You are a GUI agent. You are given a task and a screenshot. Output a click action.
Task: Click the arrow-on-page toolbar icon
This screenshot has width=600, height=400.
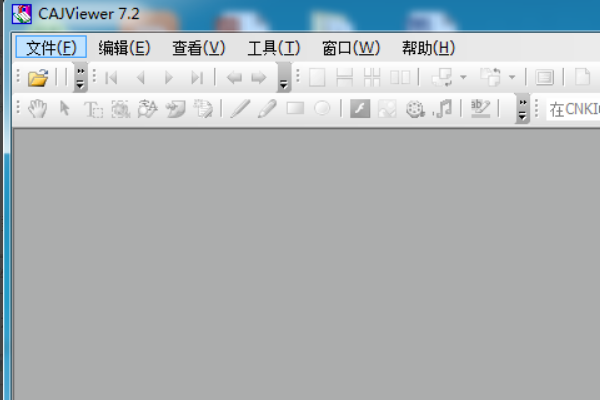click(x=176, y=109)
